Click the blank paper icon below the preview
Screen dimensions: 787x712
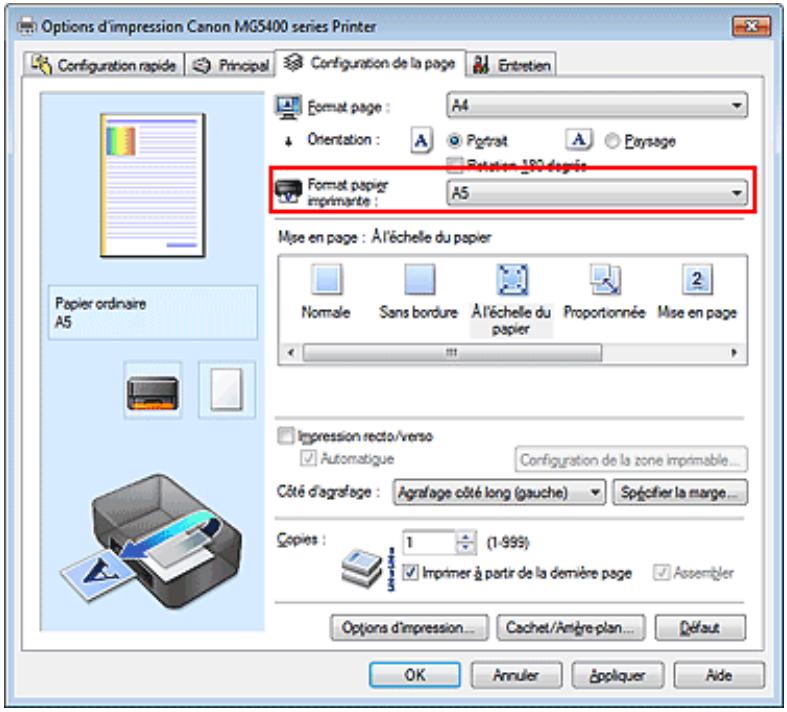(227, 390)
